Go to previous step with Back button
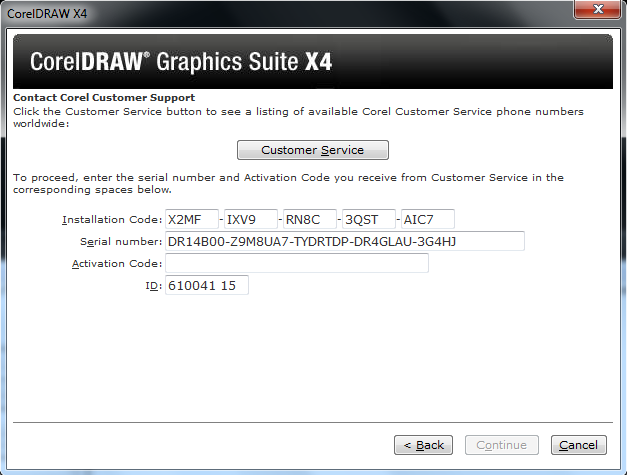This screenshot has width=627, height=475. coord(423,445)
